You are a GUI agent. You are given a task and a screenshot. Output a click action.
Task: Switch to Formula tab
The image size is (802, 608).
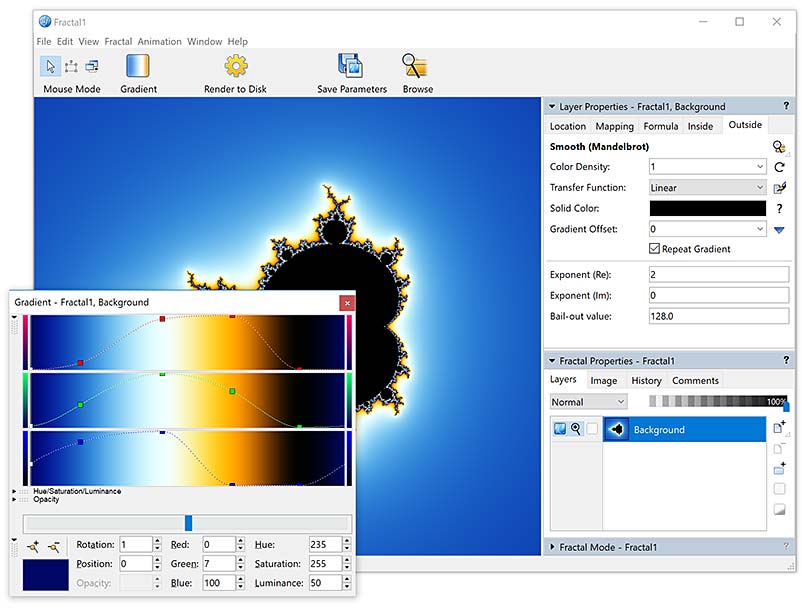tap(661, 126)
